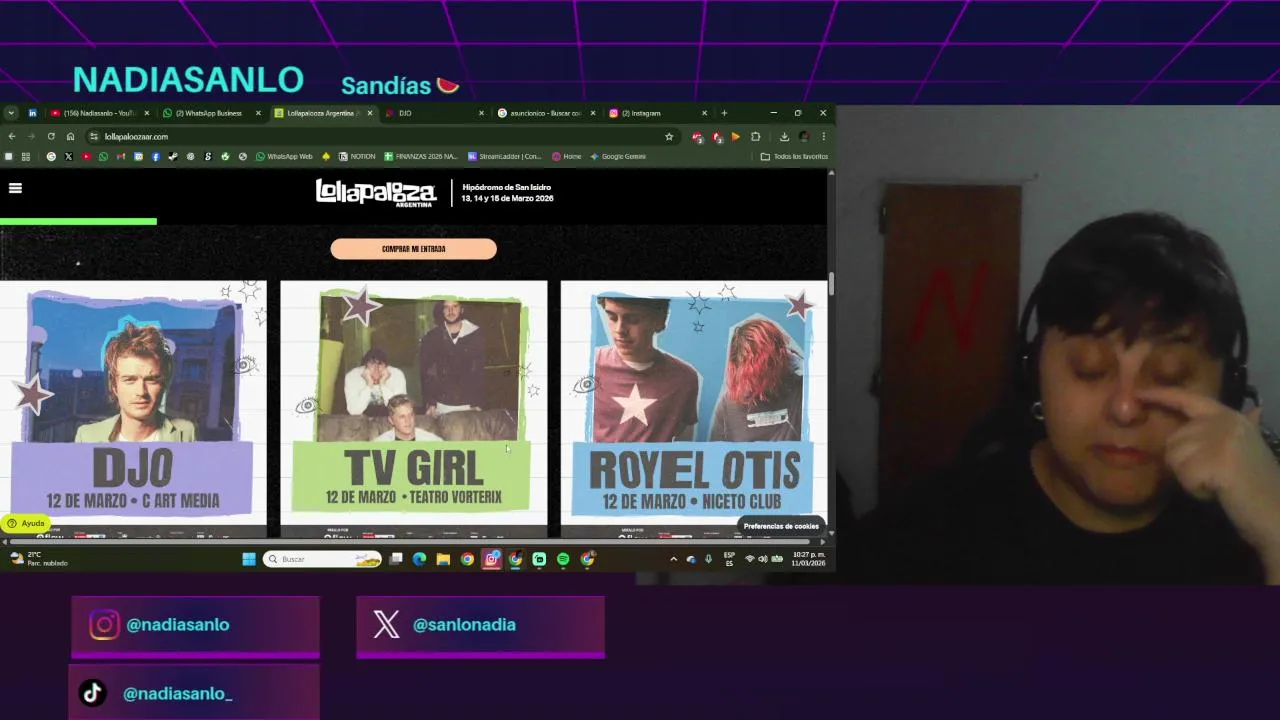Click the microphone icon in system tray
This screenshot has width=1280, height=720.
(708, 559)
